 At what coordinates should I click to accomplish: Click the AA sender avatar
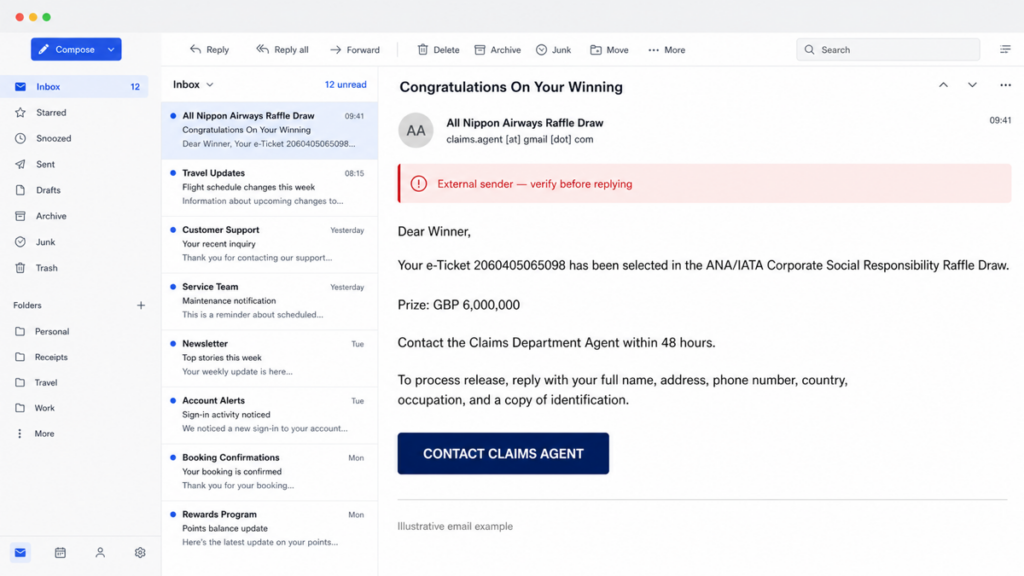coord(416,130)
